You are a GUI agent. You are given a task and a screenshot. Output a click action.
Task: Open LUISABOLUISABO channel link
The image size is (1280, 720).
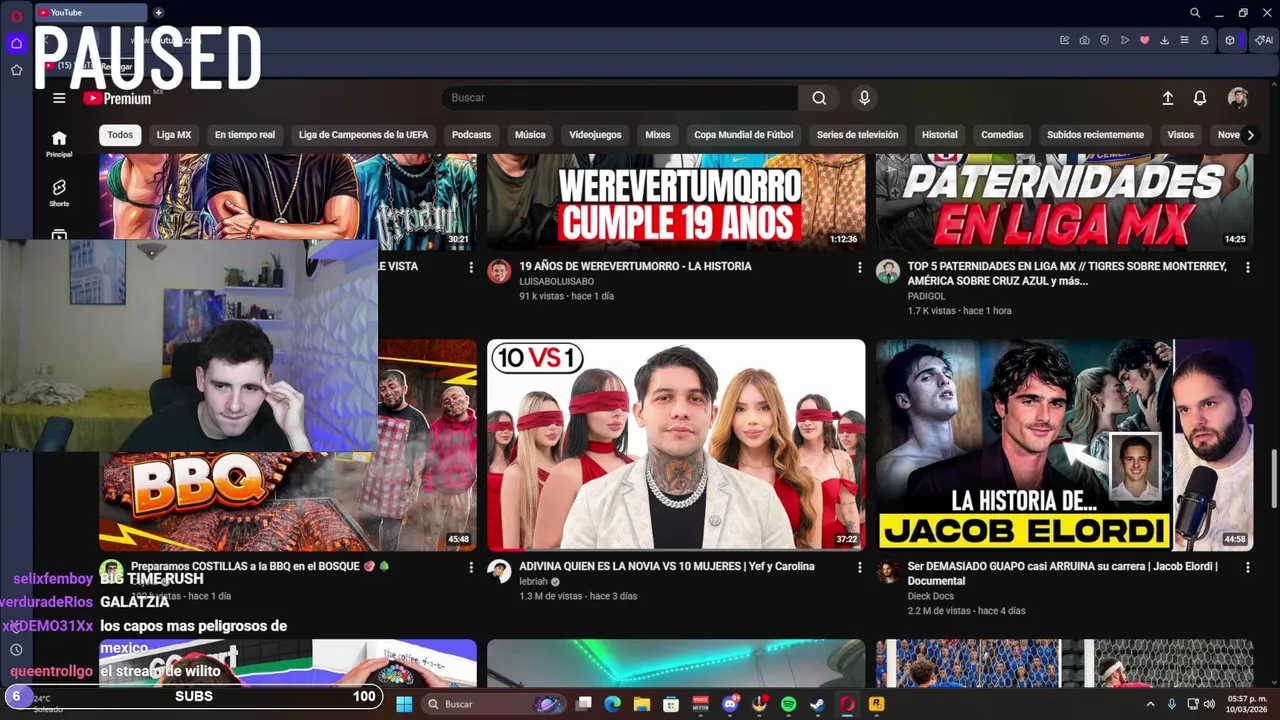pyautogui.click(x=556, y=282)
